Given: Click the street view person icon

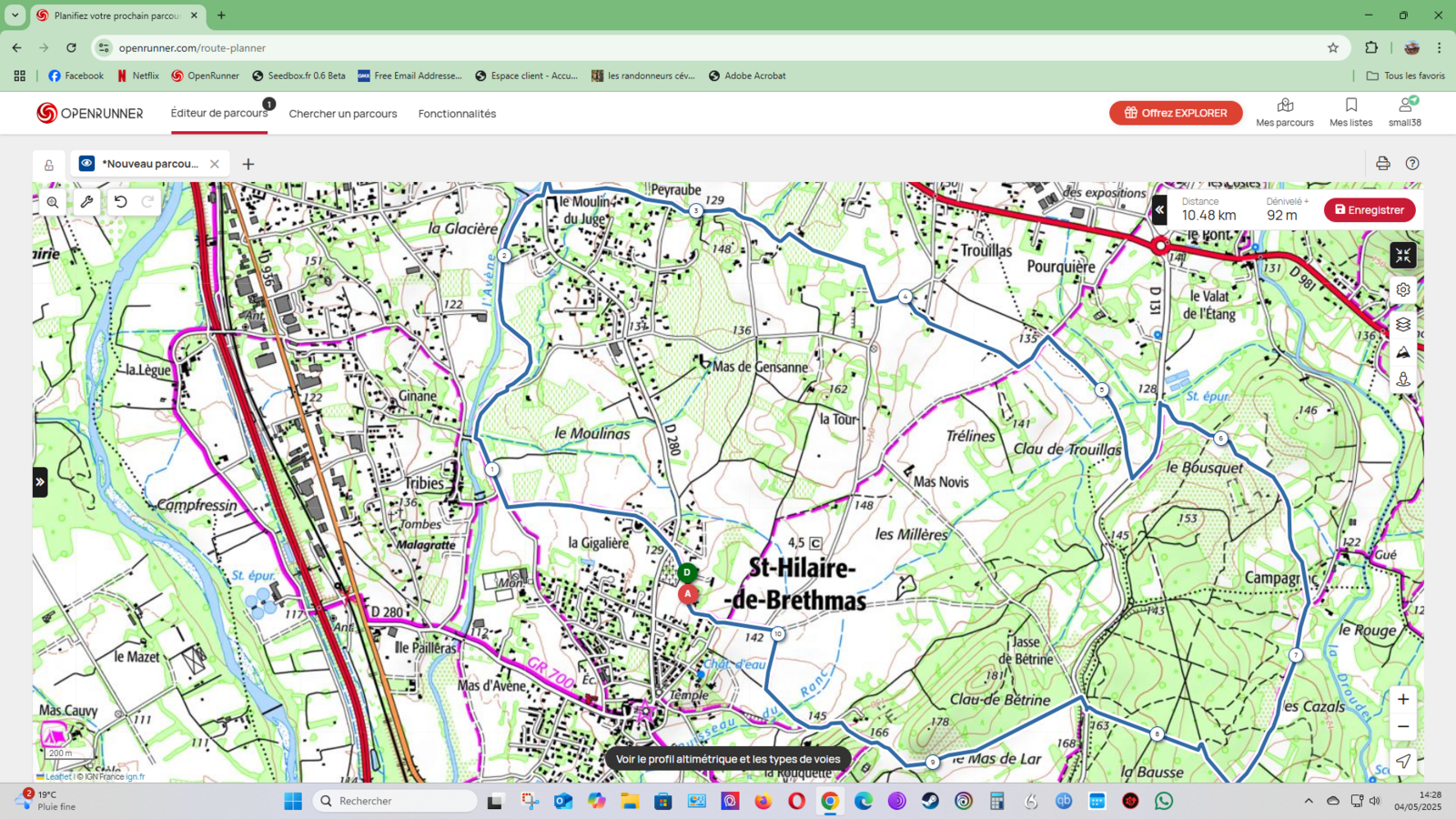Looking at the screenshot, I should point(1403,379).
